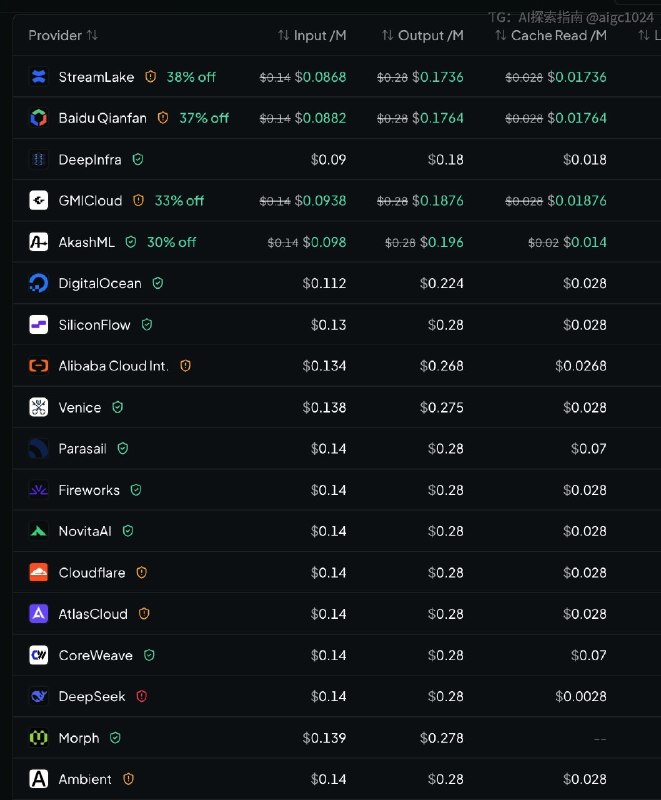Click DigitalOcean's $0.112 input price
The image size is (661, 800).
[324, 283]
